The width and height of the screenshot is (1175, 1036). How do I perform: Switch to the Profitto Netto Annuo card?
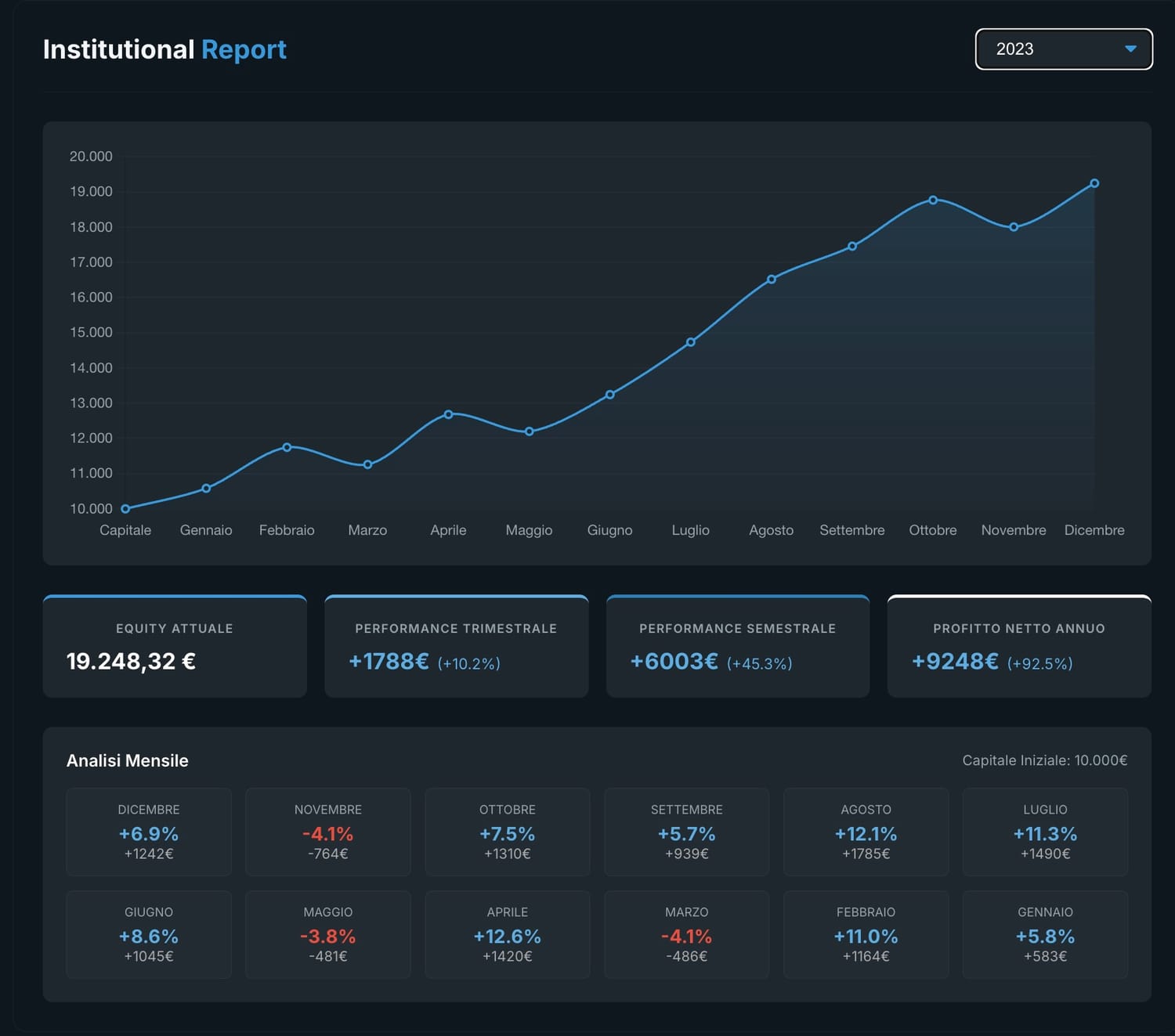tap(1018, 645)
